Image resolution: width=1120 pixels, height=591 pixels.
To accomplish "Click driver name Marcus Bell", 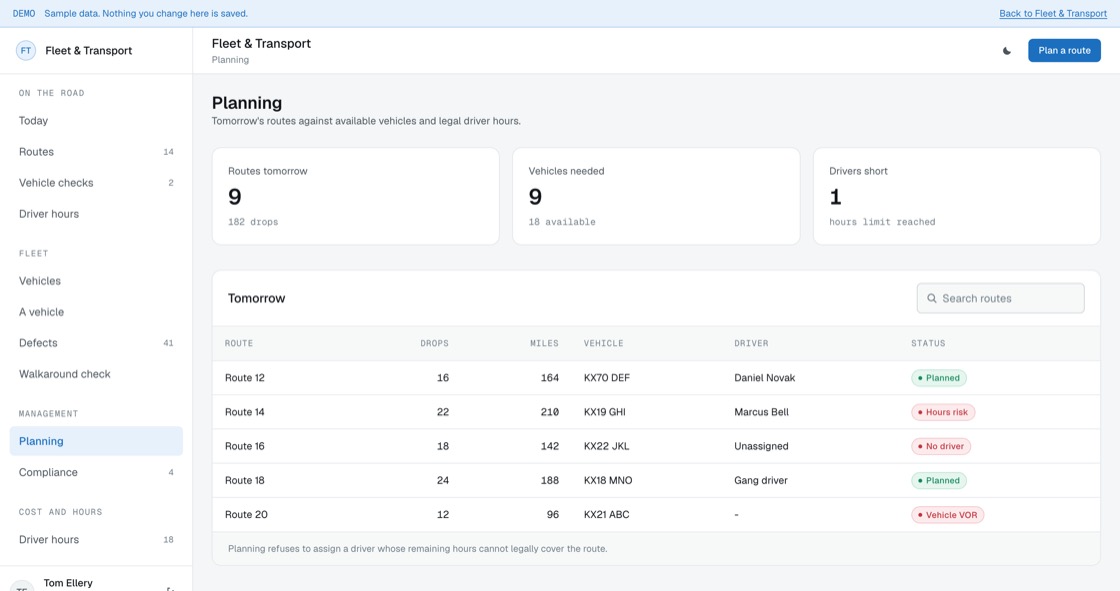I will coord(761,412).
